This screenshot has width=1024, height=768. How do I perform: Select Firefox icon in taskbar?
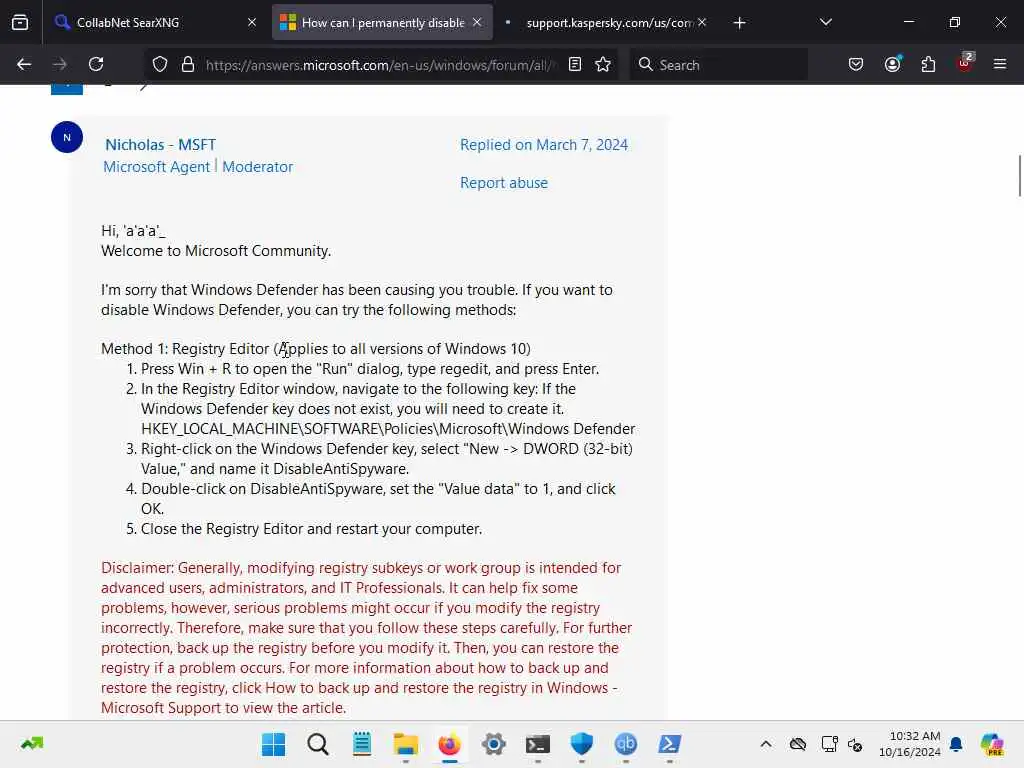[x=449, y=744]
